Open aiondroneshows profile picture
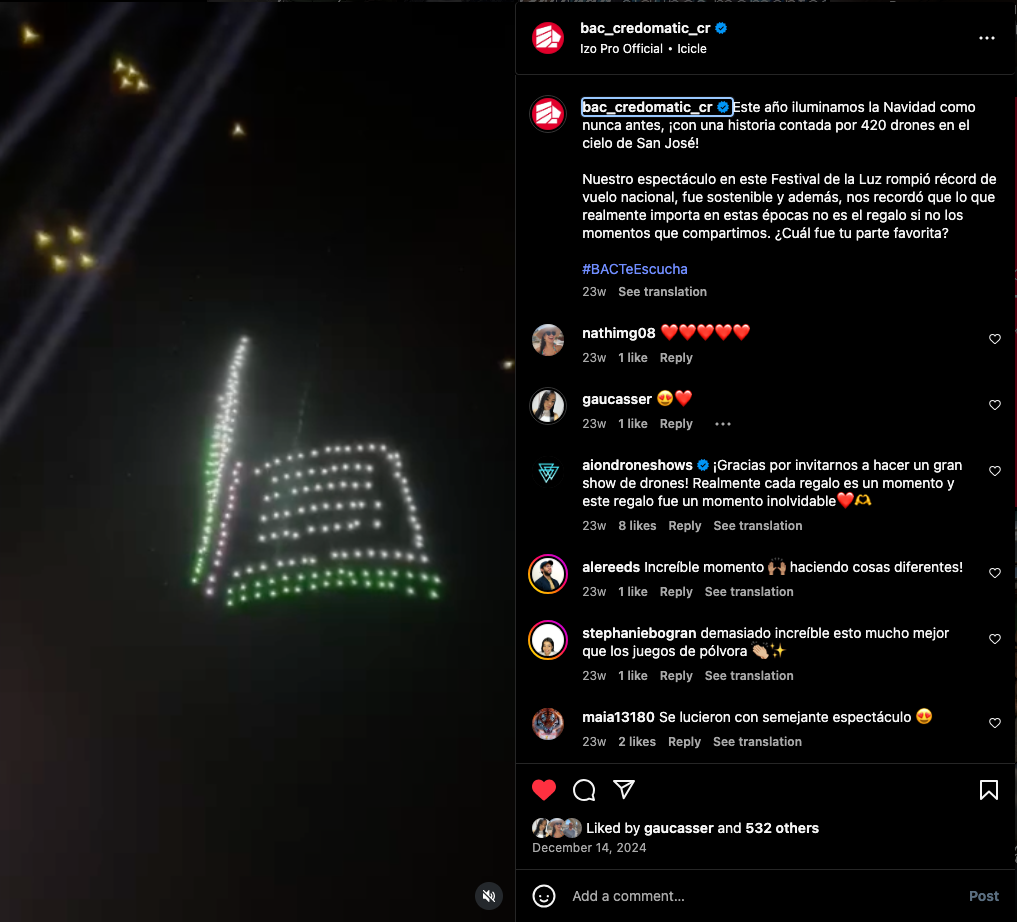 [x=548, y=472]
